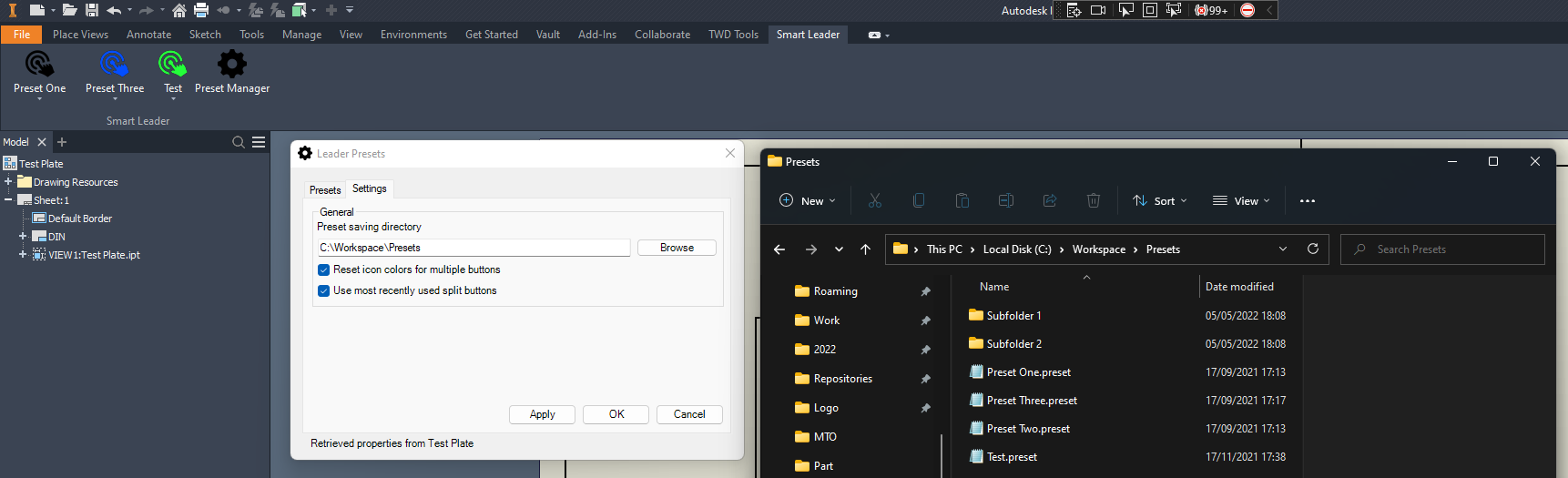Click the green Test preset icon
The height and width of the screenshot is (478, 1568).
tap(172, 65)
